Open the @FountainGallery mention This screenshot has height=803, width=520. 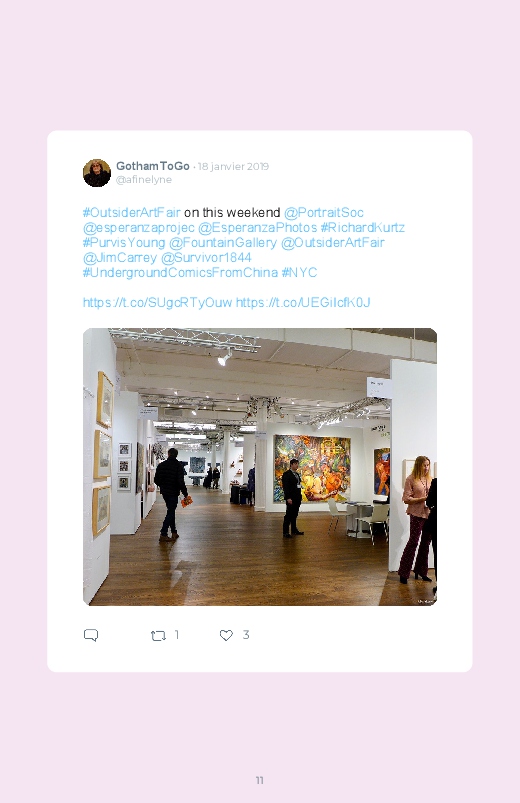[x=223, y=242]
